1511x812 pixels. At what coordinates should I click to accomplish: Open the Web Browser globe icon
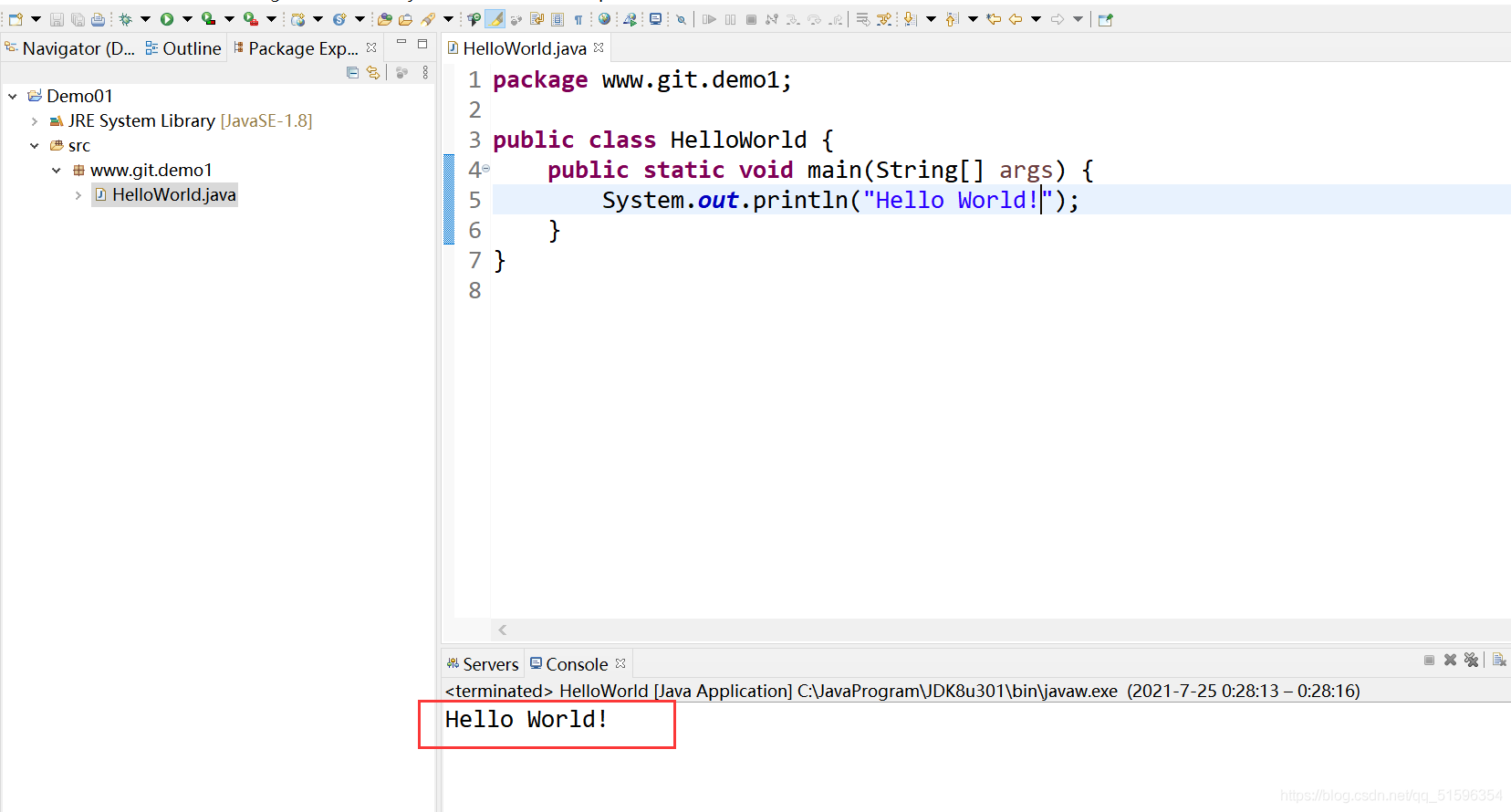[604, 19]
